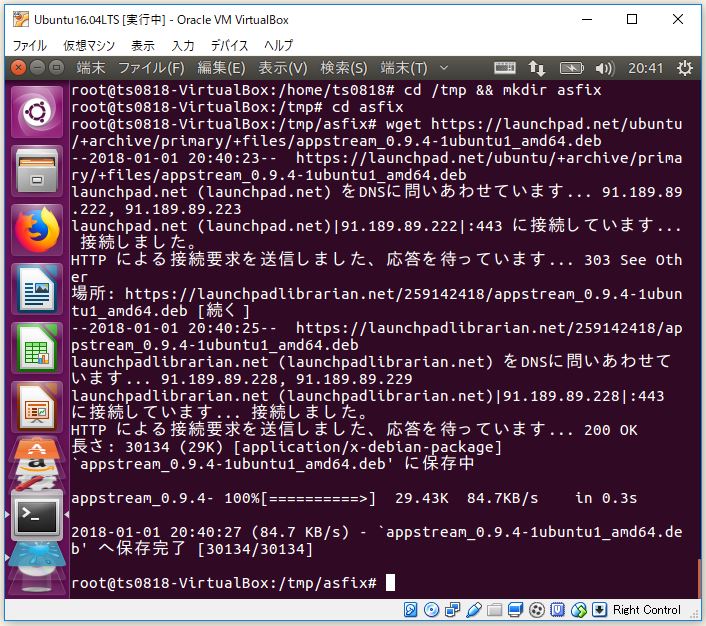Open the 端末 application menu
Screen dimensions: 706x626
point(91,68)
